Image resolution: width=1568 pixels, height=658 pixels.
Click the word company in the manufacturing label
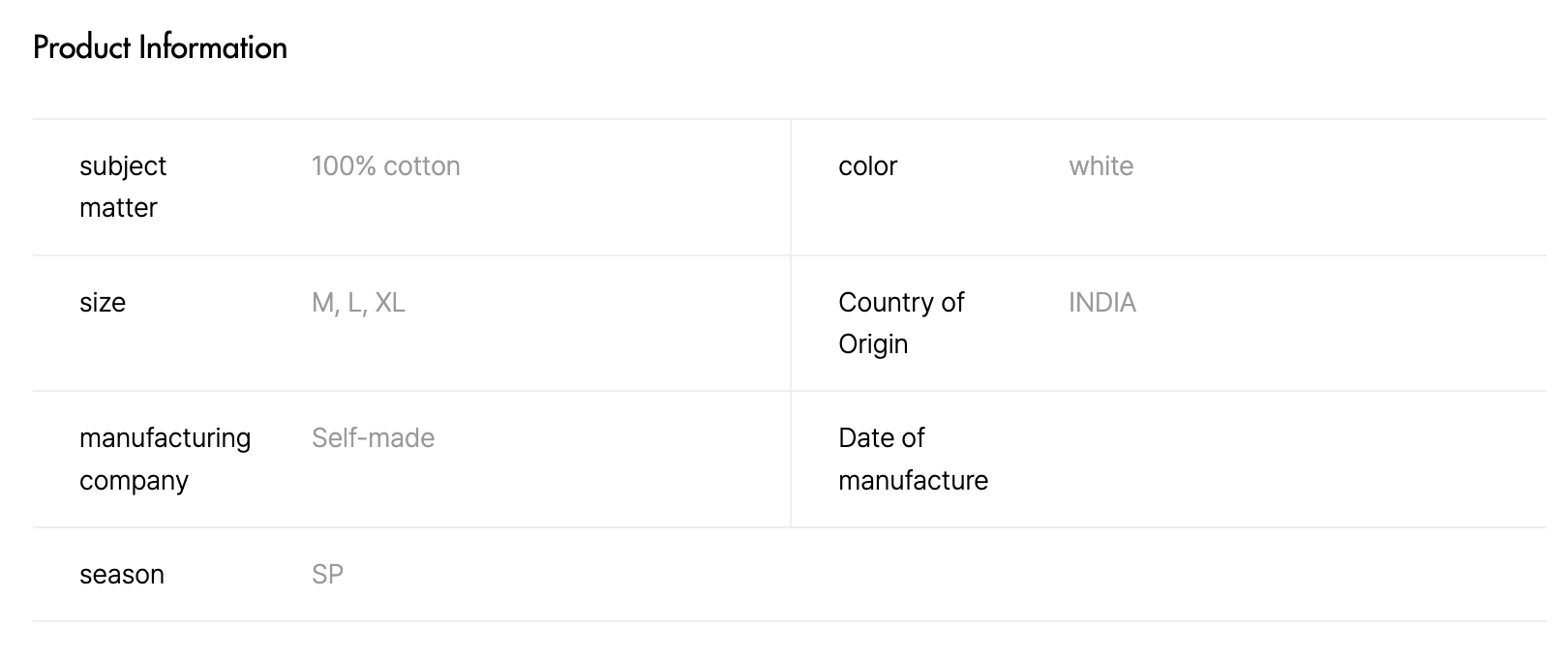134,481
